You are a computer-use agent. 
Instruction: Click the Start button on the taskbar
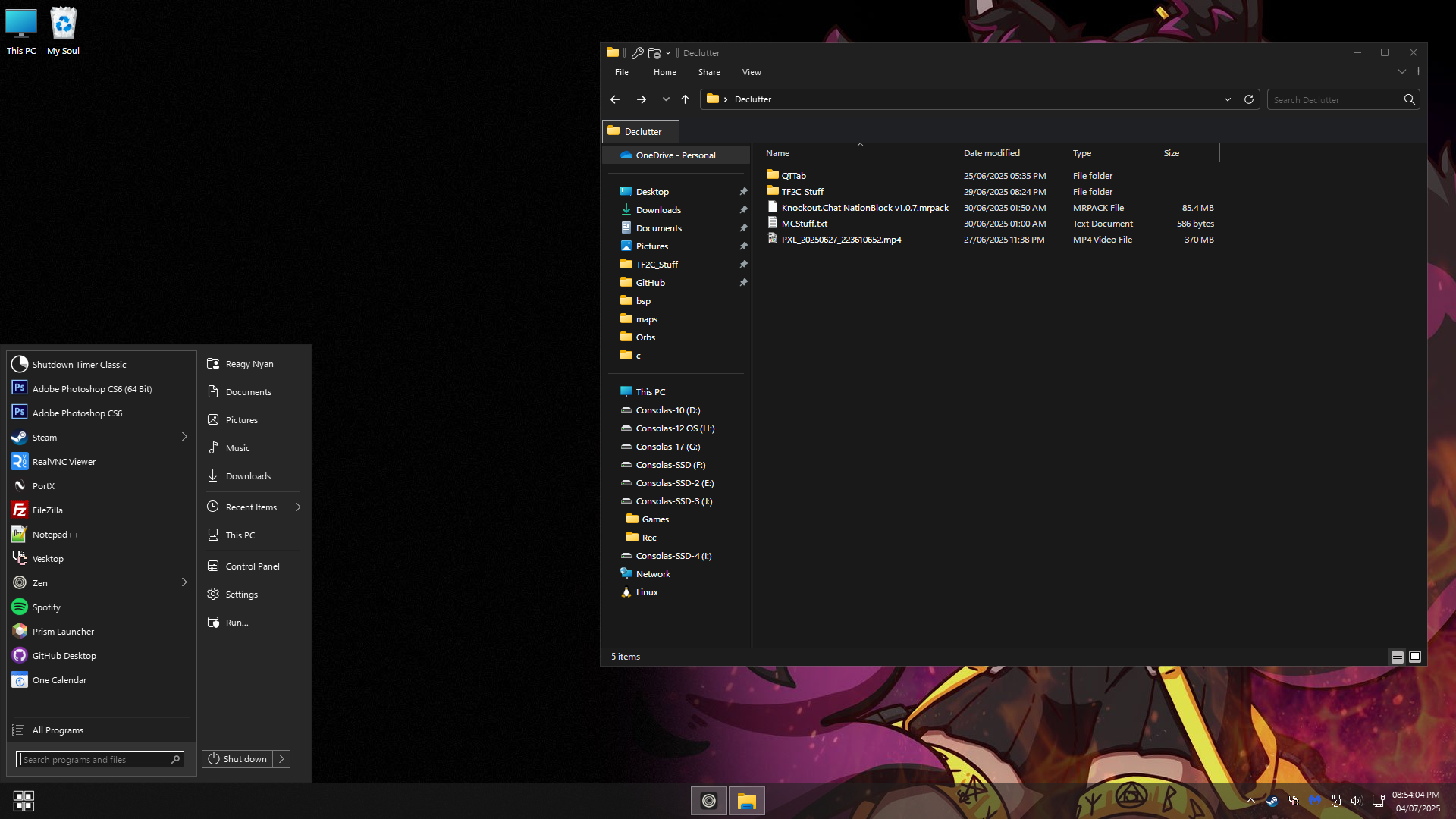click(24, 801)
